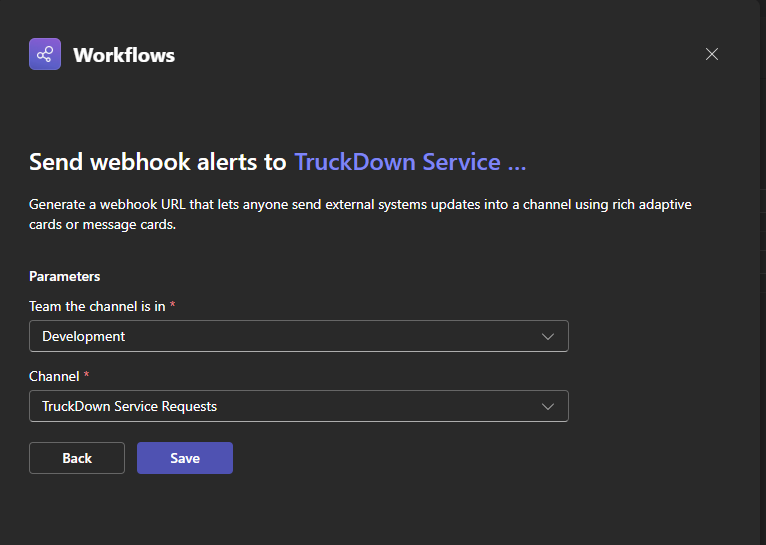Click the 'Send webhook alerts to' heading

coord(158,162)
